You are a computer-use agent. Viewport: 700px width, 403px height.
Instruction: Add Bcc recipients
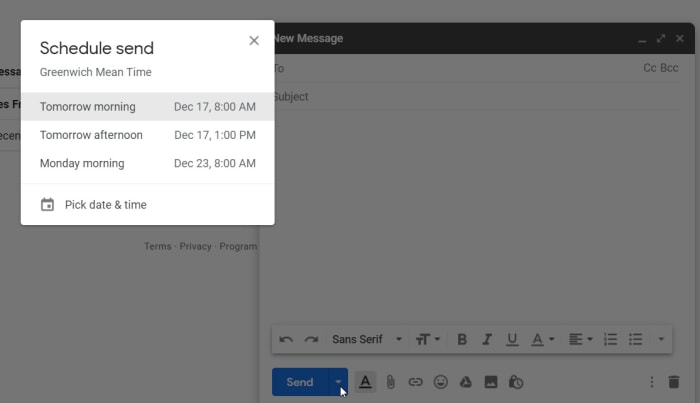tap(669, 68)
